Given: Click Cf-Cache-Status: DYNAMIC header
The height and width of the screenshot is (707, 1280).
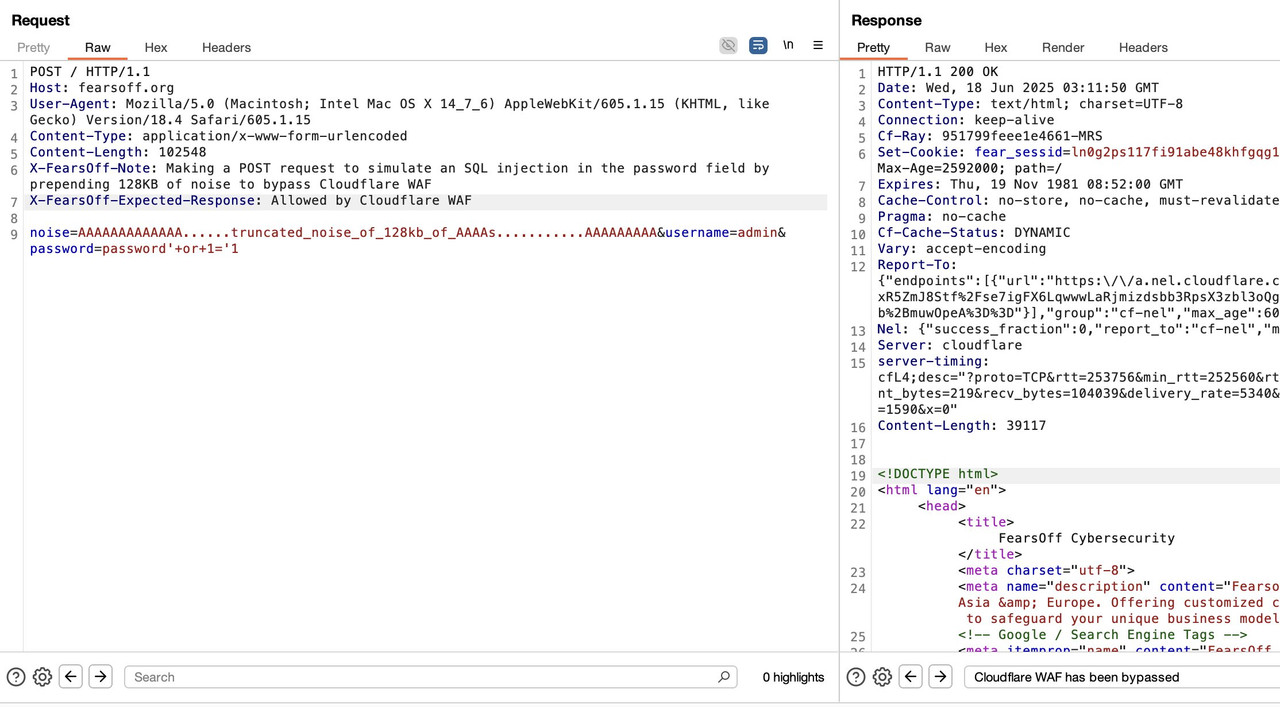Looking at the screenshot, I should (x=974, y=232).
